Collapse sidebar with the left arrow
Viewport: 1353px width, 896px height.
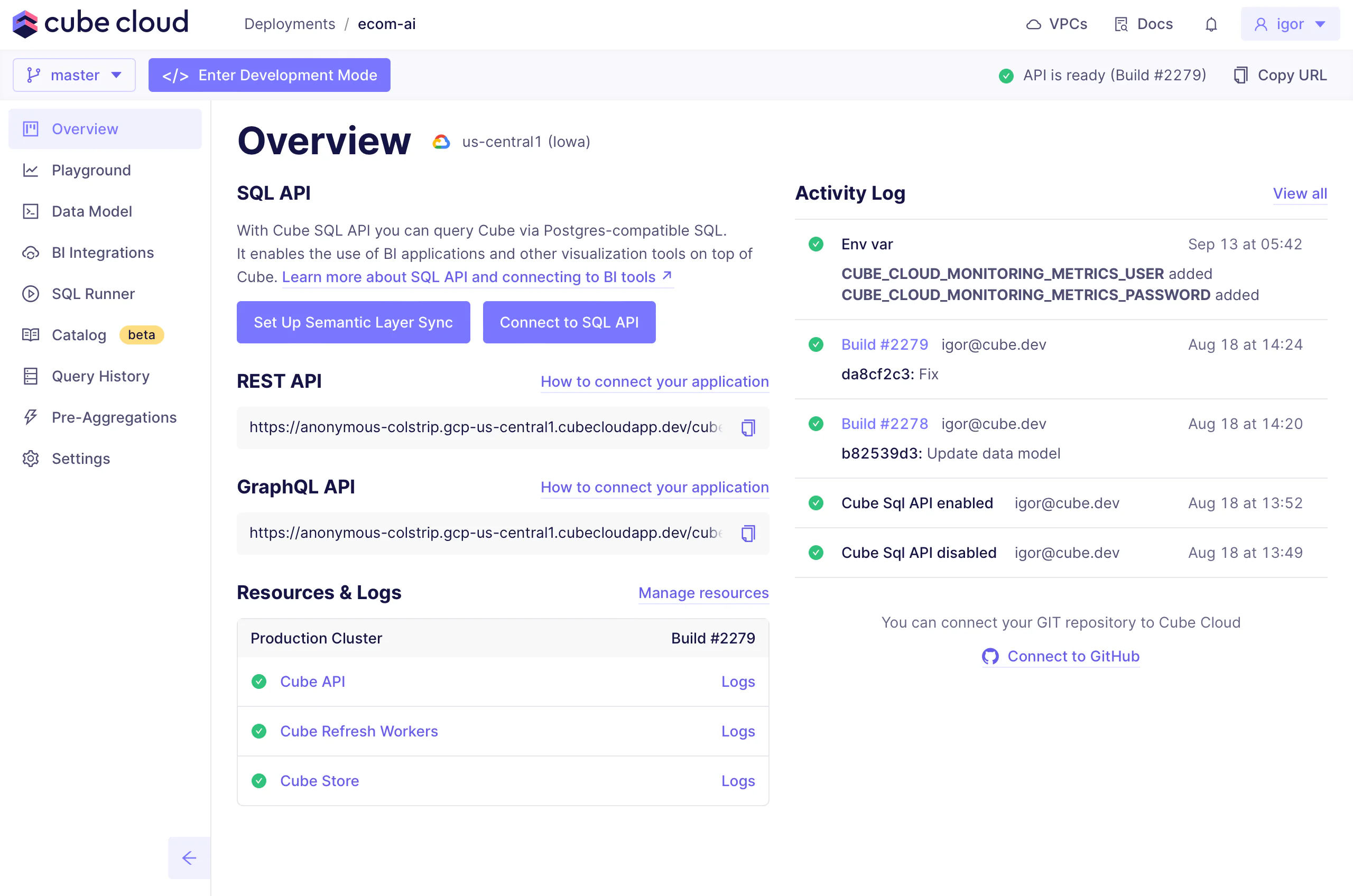189,858
